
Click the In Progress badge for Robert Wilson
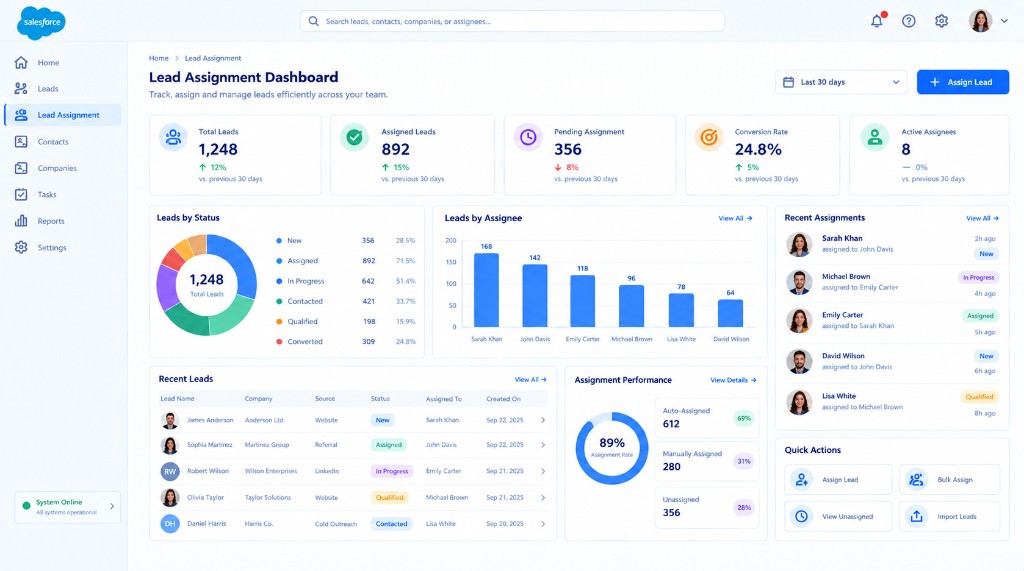(x=391, y=471)
